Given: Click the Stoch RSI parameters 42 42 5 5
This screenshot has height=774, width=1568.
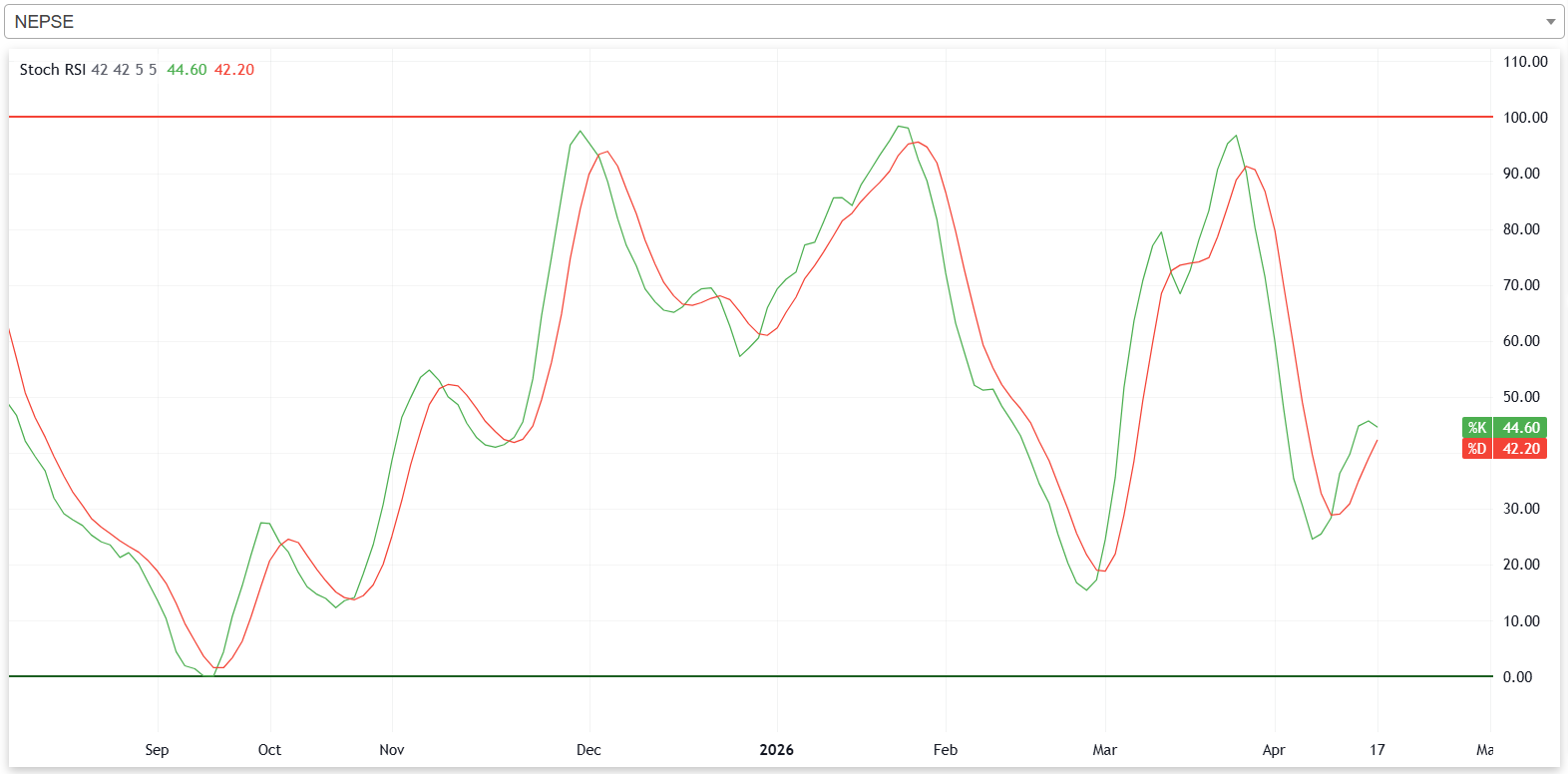Looking at the screenshot, I should click(x=124, y=70).
